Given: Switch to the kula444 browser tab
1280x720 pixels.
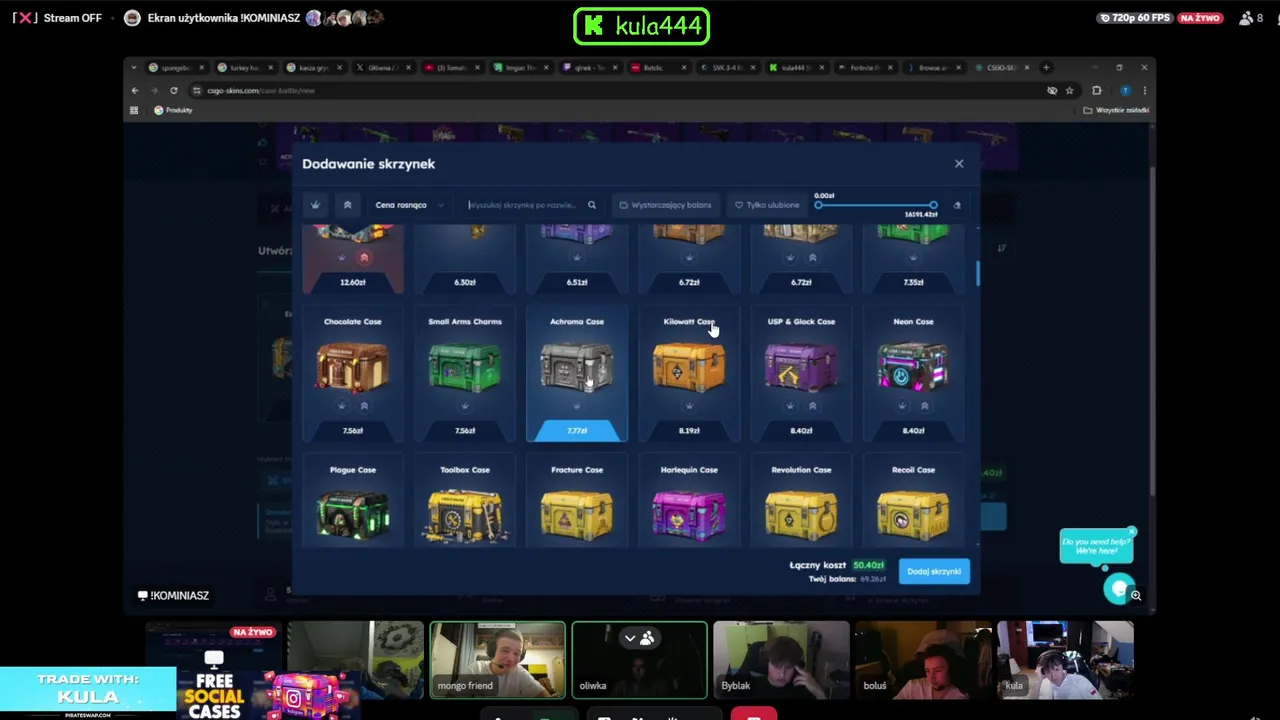Looking at the screenshot, I should [x=797, y=68].
